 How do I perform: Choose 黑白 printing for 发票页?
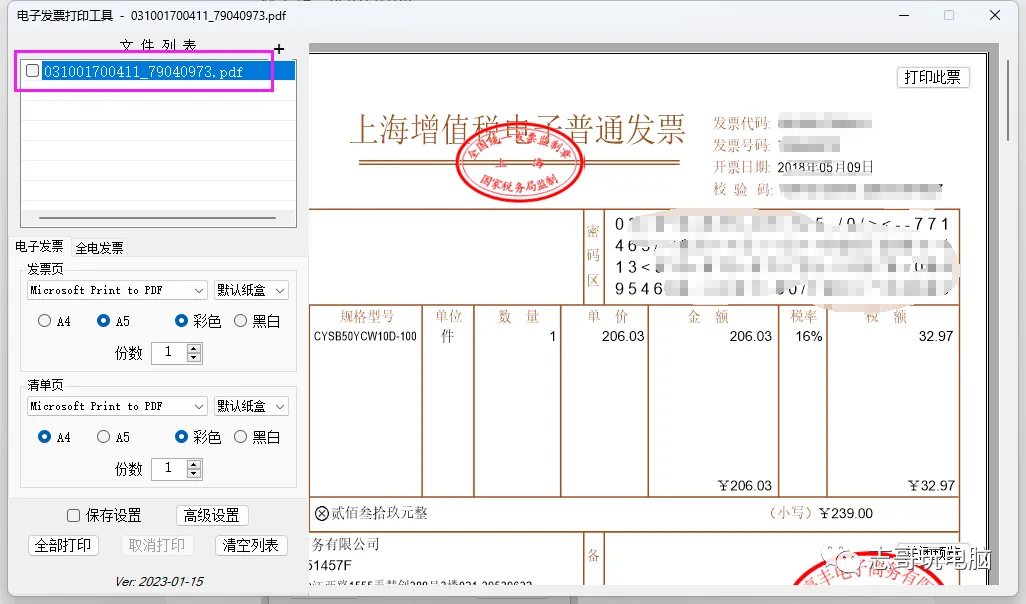241,321
